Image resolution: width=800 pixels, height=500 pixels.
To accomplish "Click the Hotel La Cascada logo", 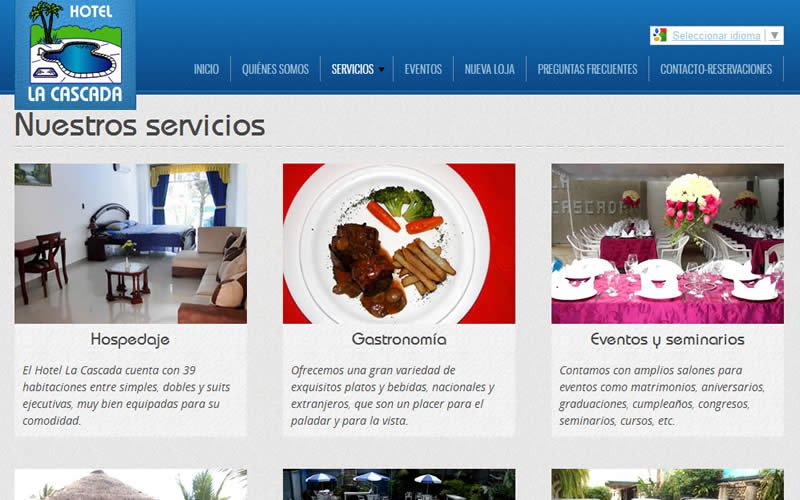I will [75, 54].
